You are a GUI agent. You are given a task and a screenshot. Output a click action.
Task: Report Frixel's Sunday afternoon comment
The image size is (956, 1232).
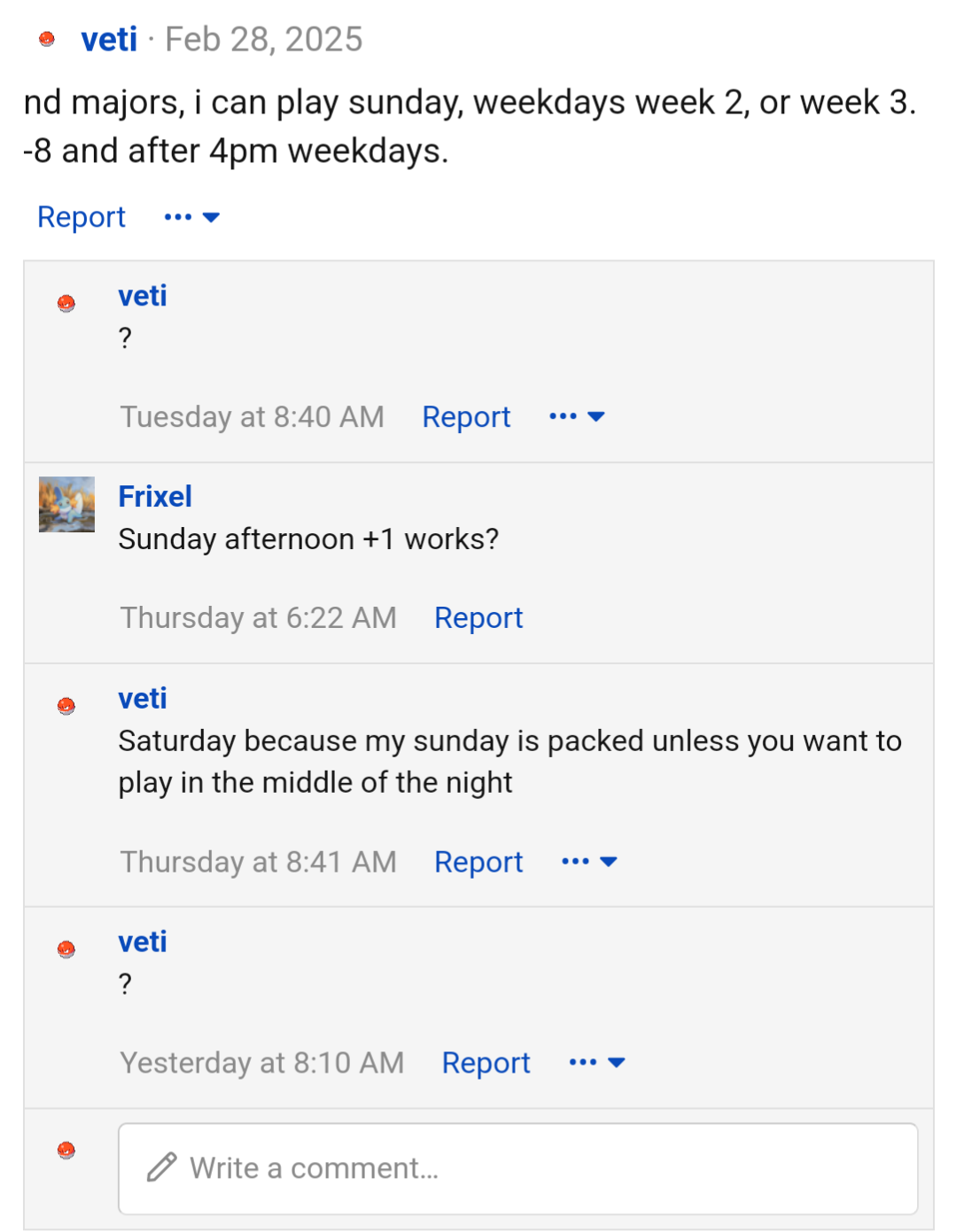[478, 618]
